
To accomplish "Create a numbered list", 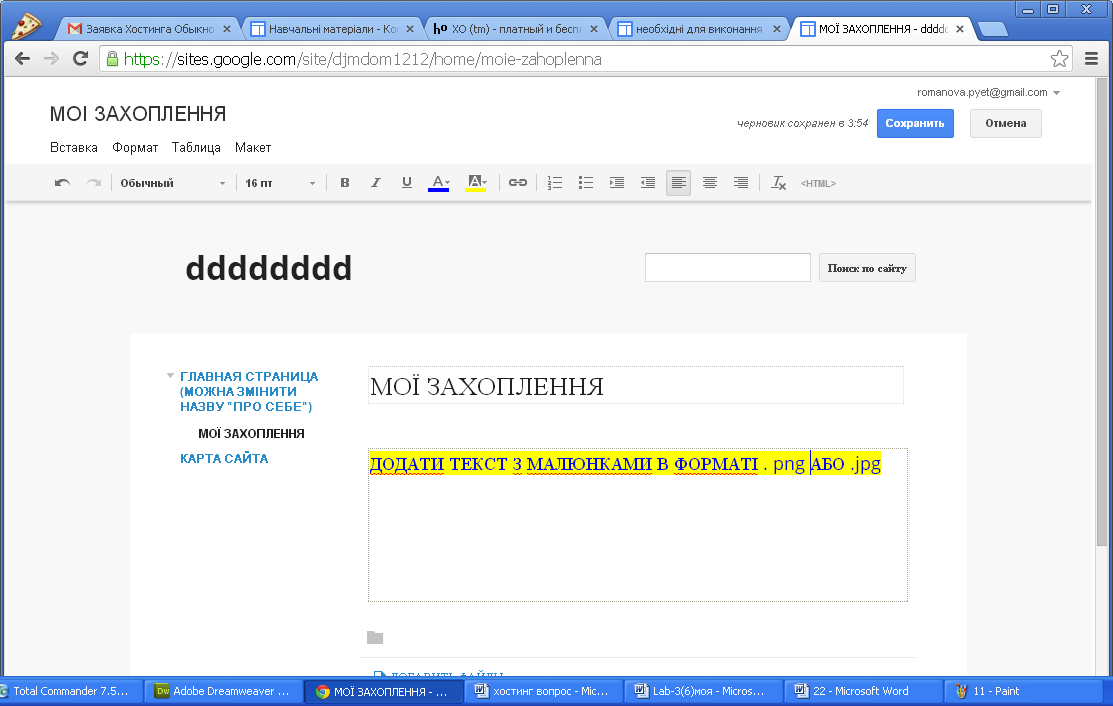I will tap(555, 183).
